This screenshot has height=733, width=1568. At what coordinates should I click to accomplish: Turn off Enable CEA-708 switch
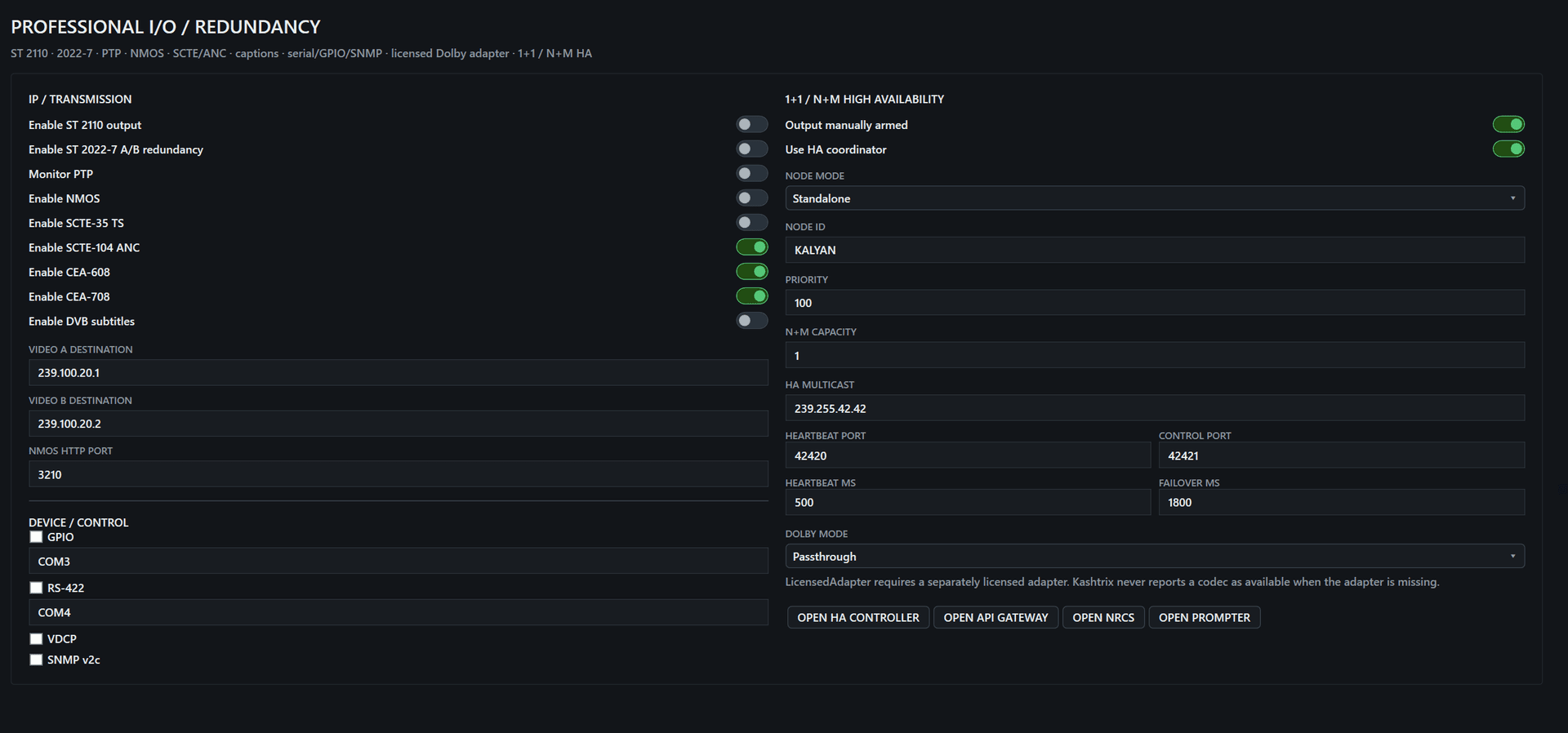(x=751, y=295)
